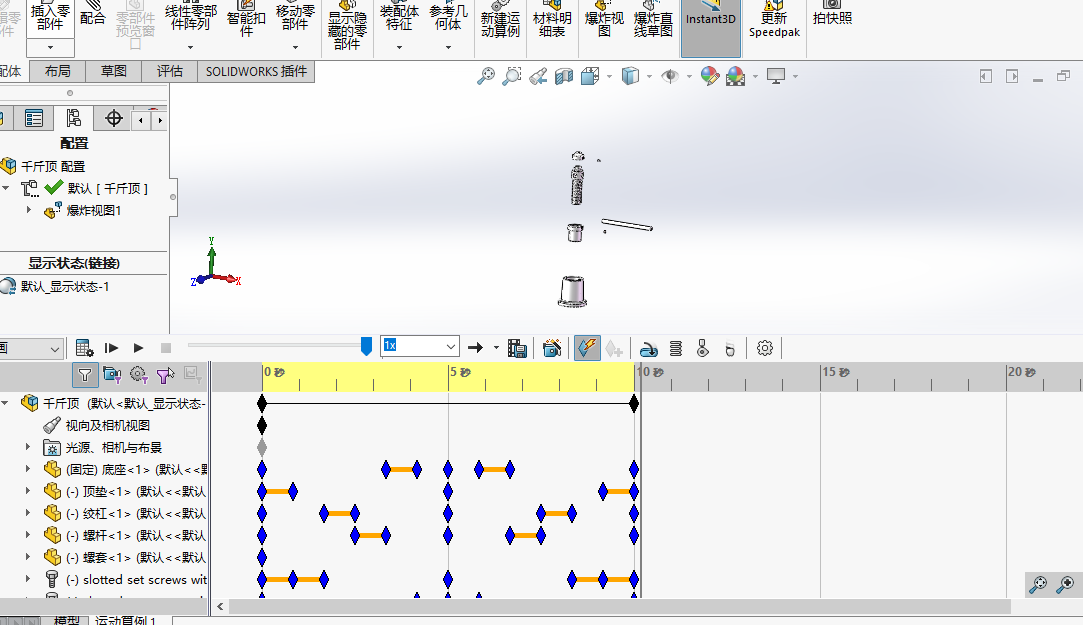Toggle the Autokey lightning button
1083x625 pixels.
[x=587, y=348]
